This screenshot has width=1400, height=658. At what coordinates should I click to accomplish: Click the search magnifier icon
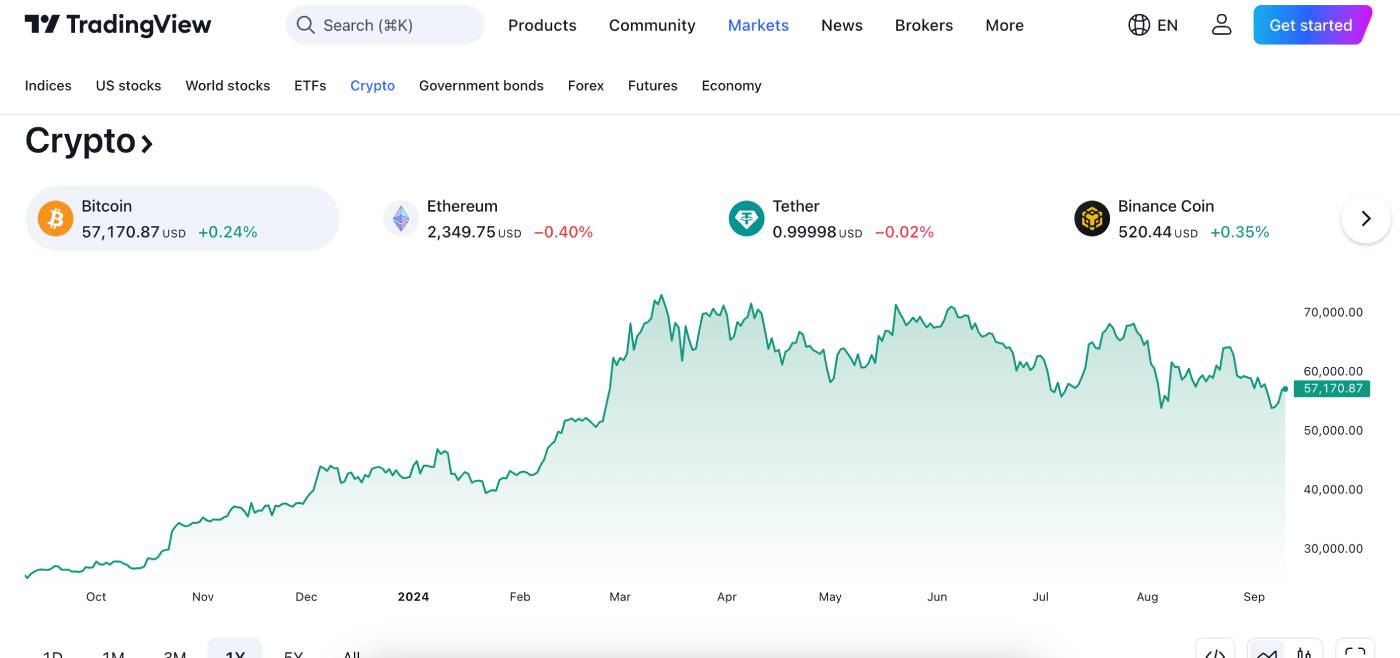(306, 25)
